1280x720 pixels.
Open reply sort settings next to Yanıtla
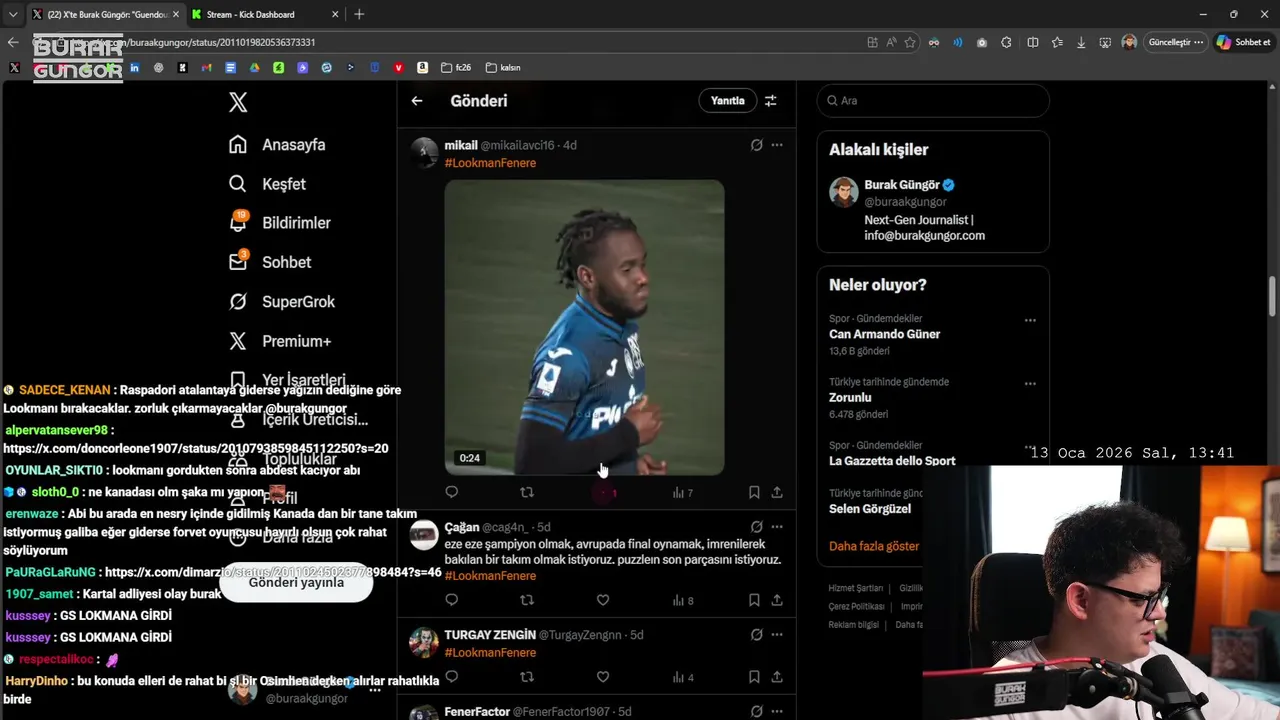[x=770, y=101]
